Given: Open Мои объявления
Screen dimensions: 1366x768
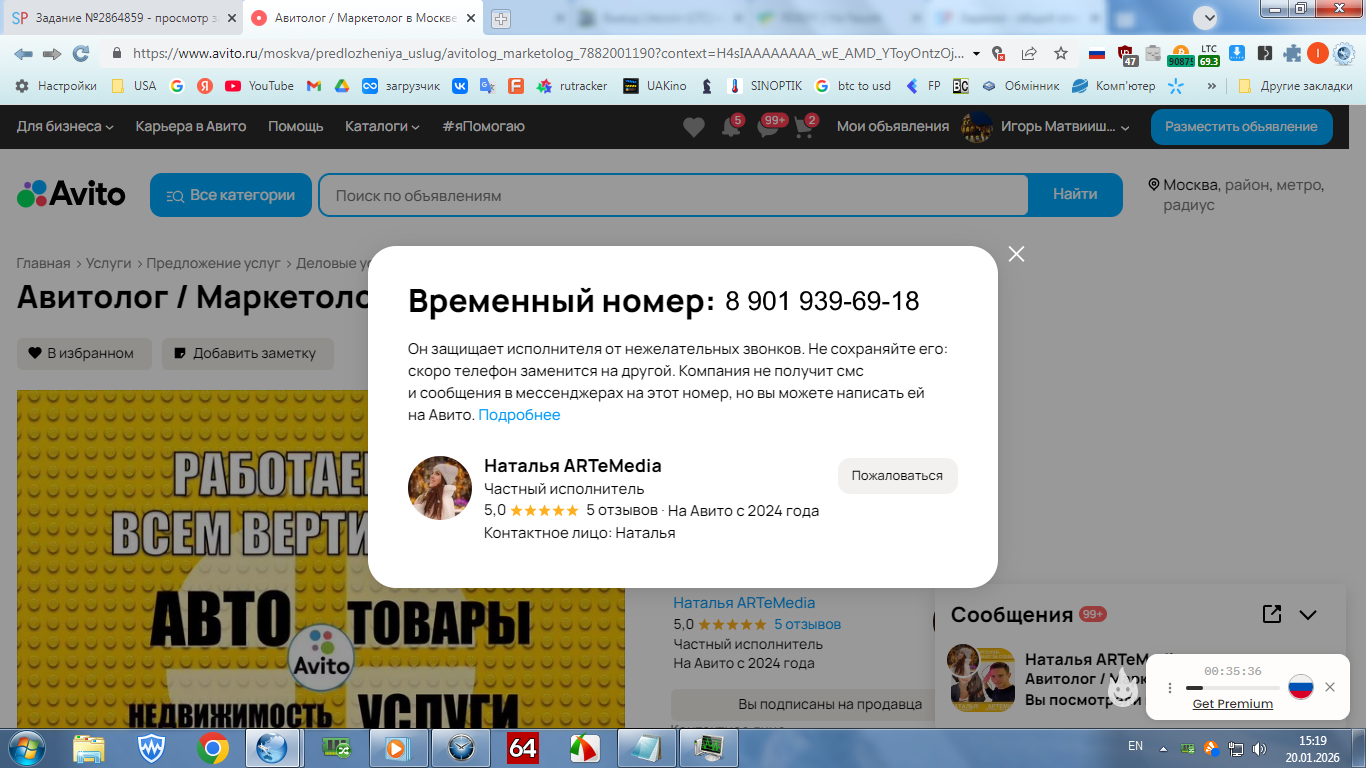Looking at the screenshot, I should tap(893, 126).
